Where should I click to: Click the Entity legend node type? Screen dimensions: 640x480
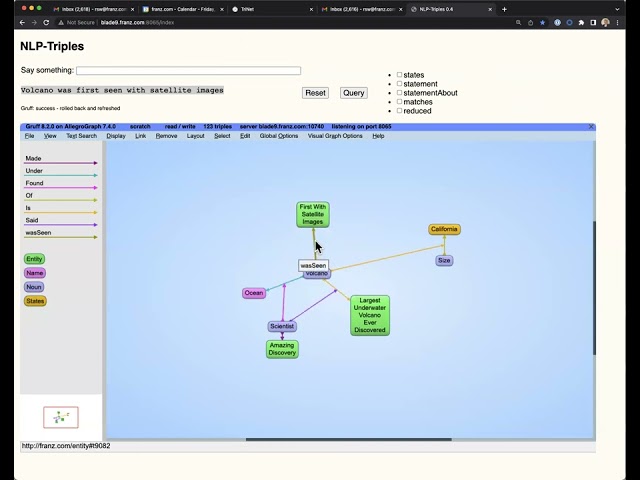(x=34, y=259)
